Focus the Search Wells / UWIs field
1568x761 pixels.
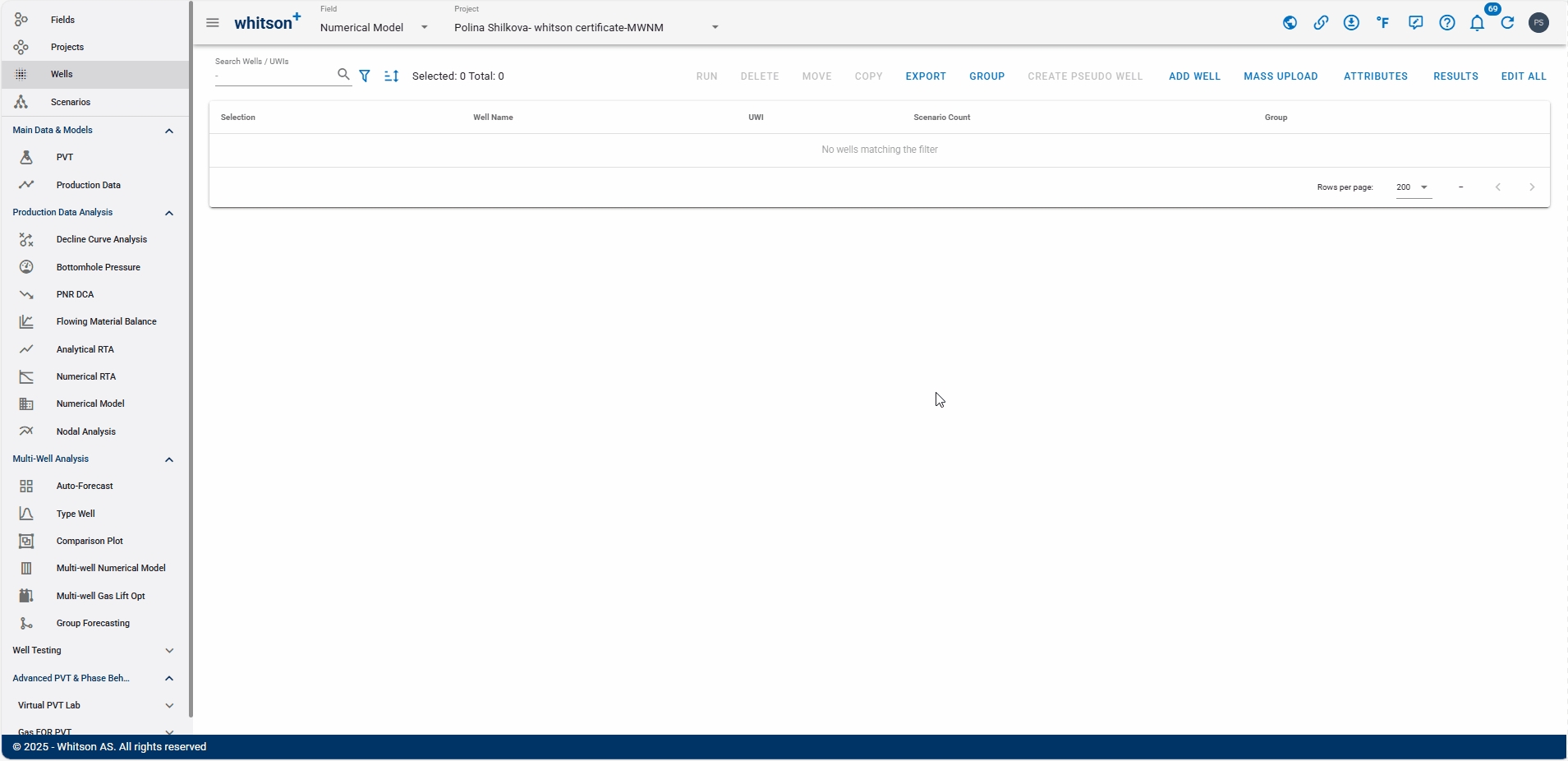click(275, 76)
